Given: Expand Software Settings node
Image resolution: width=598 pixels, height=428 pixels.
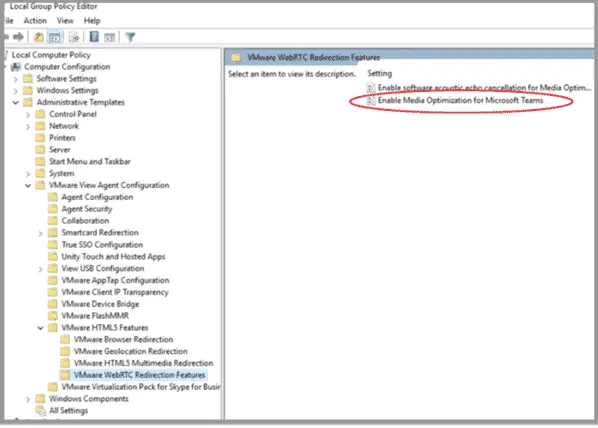Looking at the screenshot, I should point(15,79).
